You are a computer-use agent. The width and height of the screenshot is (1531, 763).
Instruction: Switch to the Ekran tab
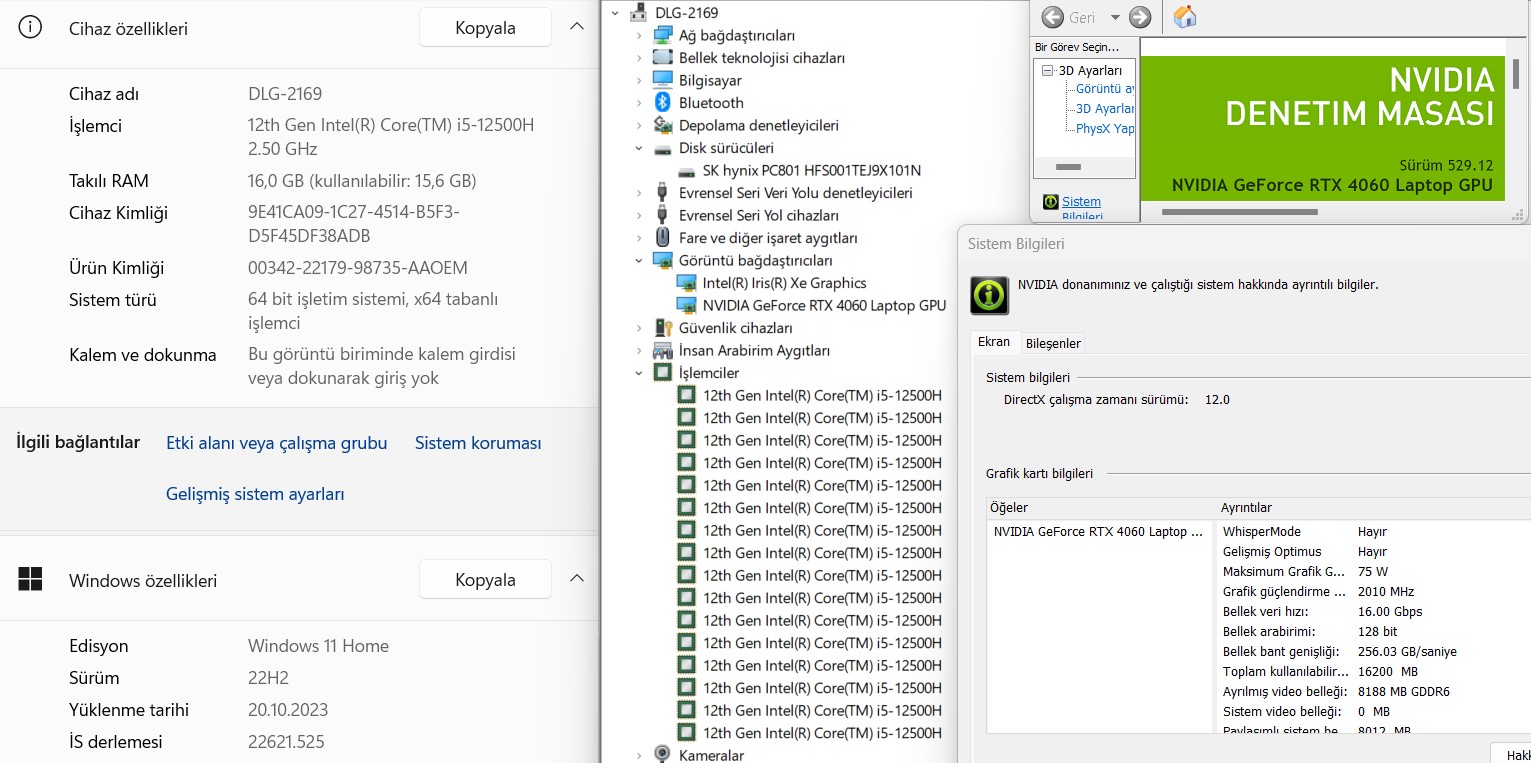click(x=994, y=342)
